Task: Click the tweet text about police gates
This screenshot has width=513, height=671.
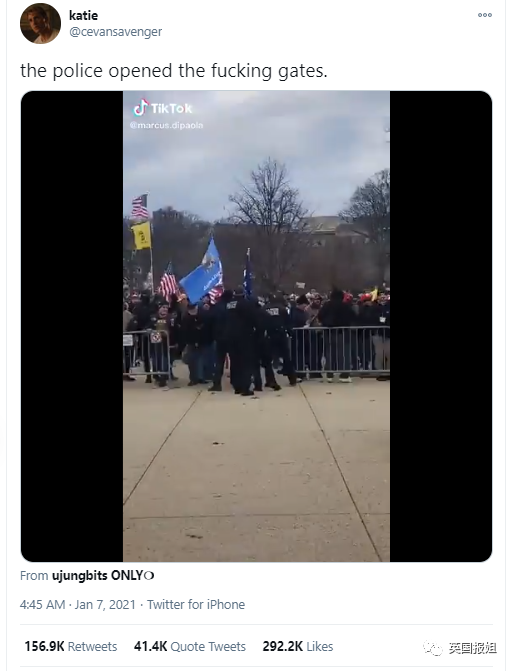Action: pos(174,71)
